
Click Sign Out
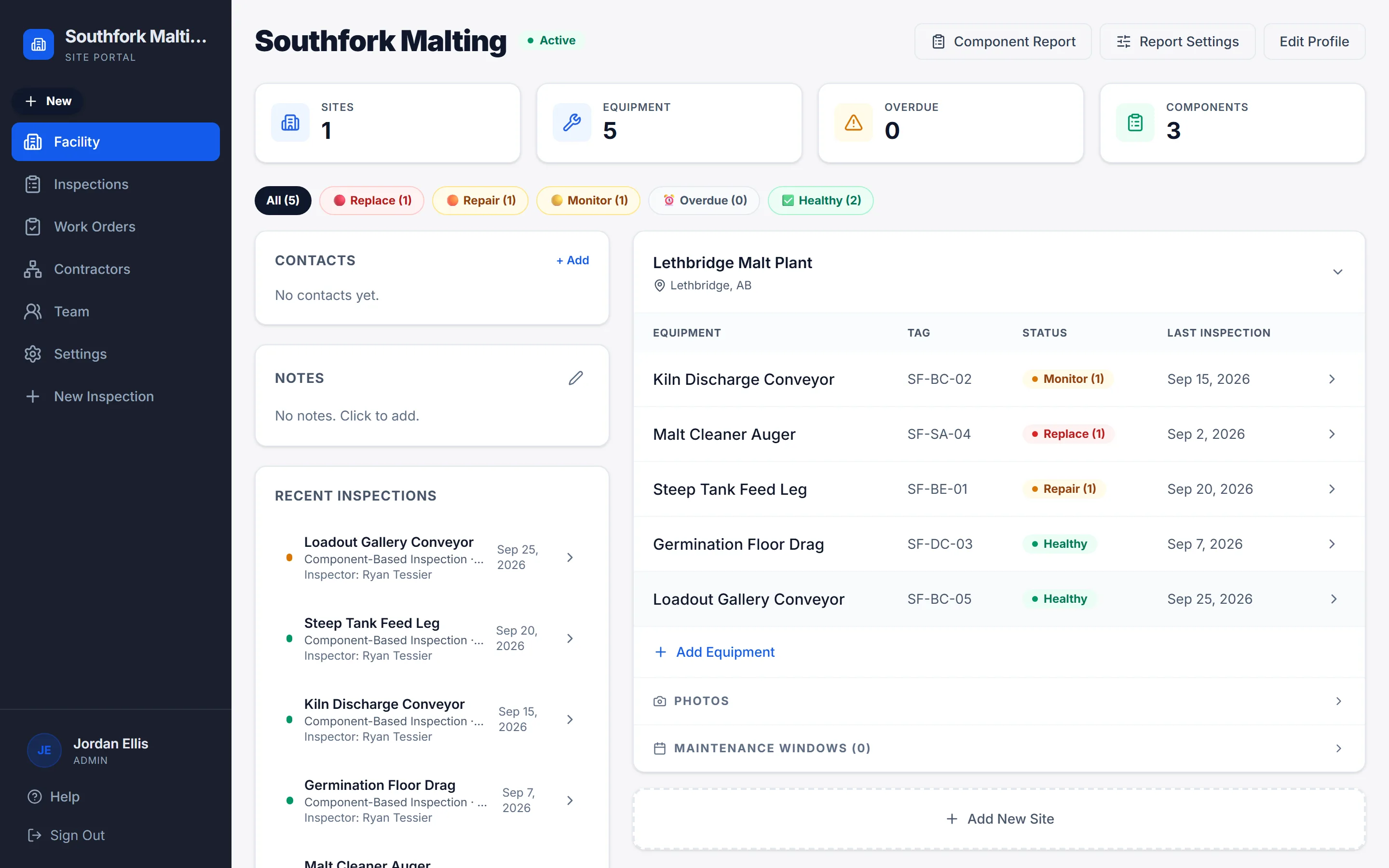66,835
